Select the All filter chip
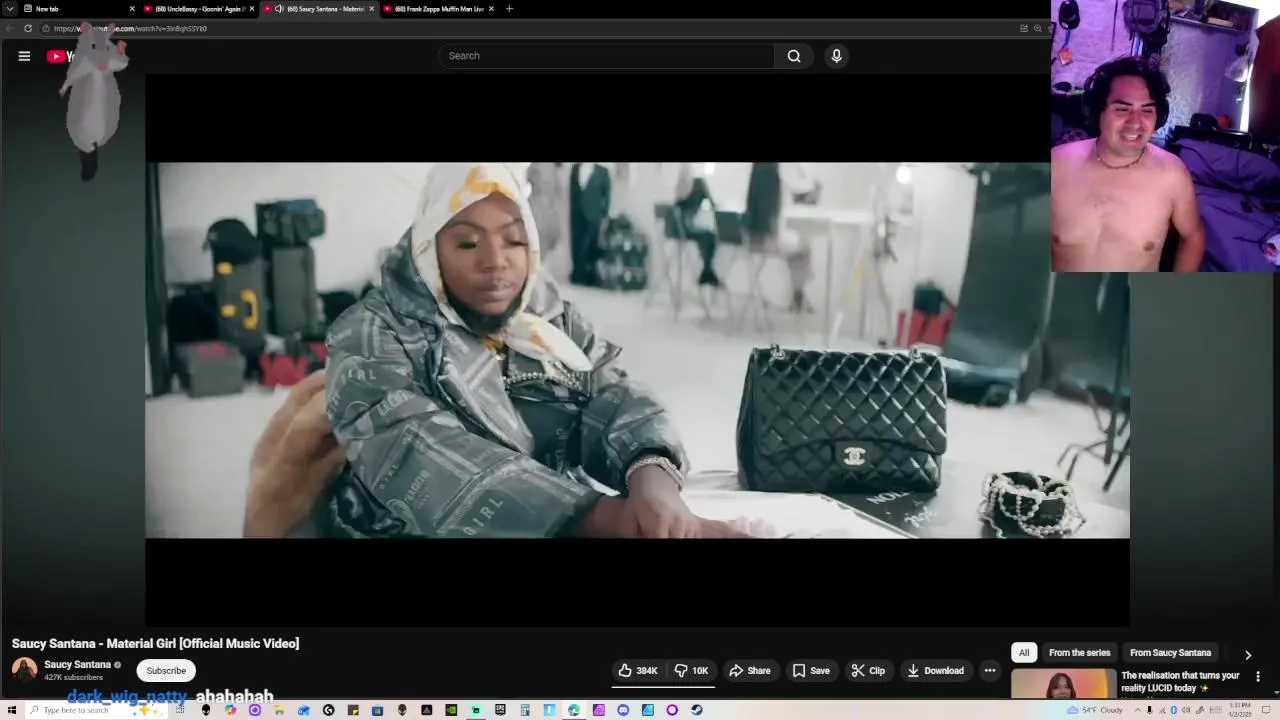The image size is (1280, 720). (1024, 653)
